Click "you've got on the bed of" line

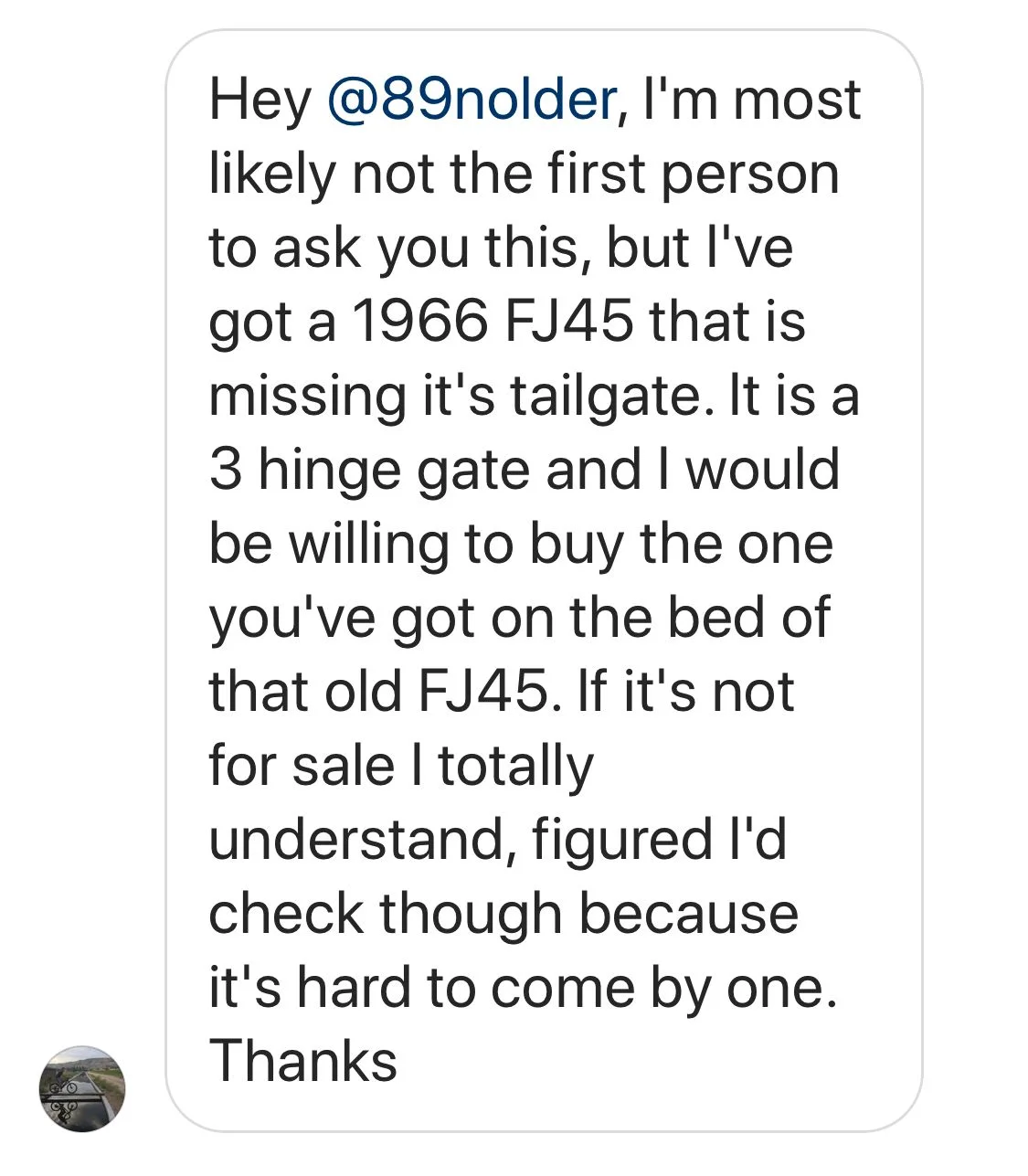519,619
